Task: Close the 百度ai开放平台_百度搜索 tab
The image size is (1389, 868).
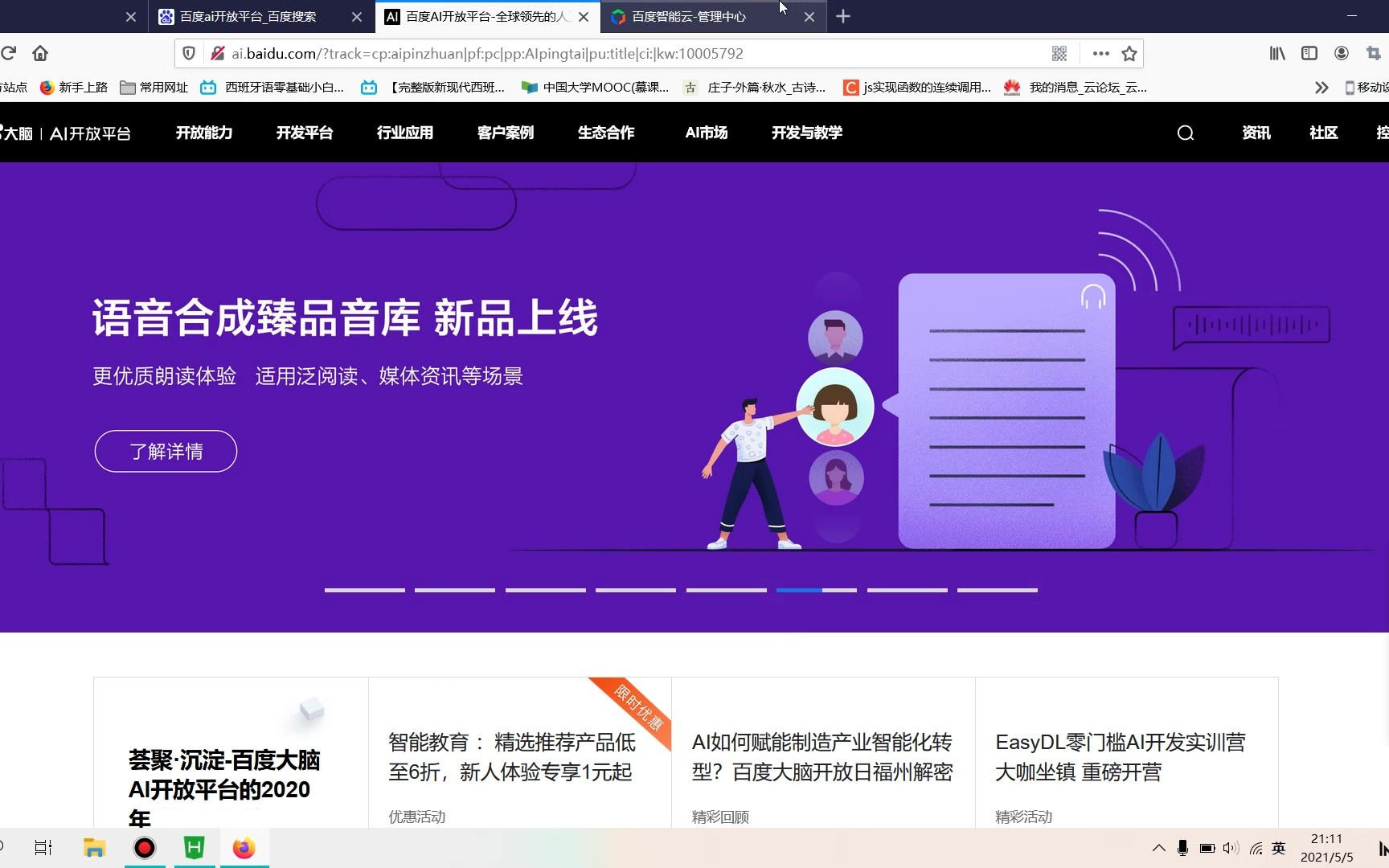Action: [x=357, y=16]
